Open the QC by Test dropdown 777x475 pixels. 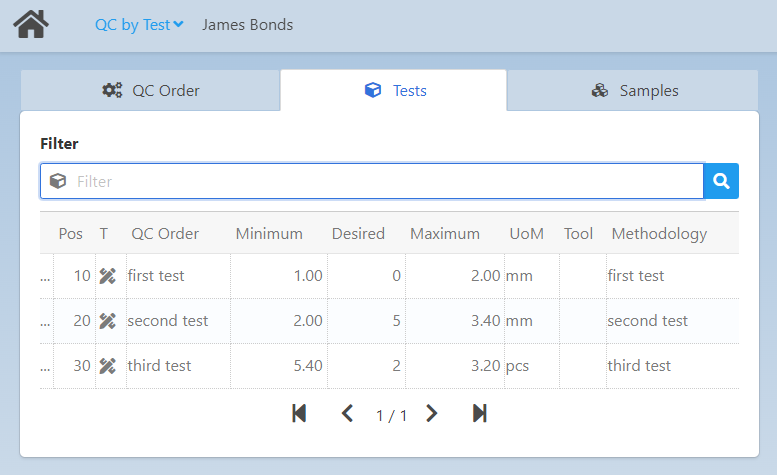point(138,25)
